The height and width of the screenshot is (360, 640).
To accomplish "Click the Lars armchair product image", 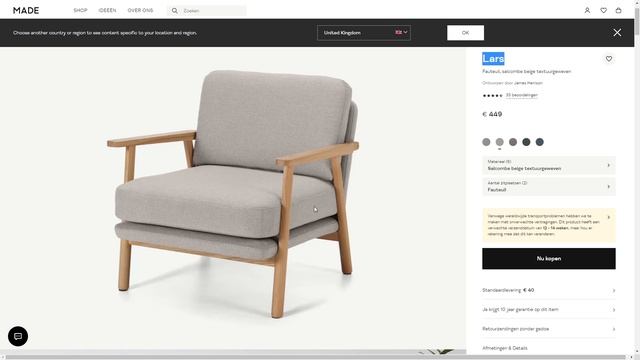I will (233, 194).
